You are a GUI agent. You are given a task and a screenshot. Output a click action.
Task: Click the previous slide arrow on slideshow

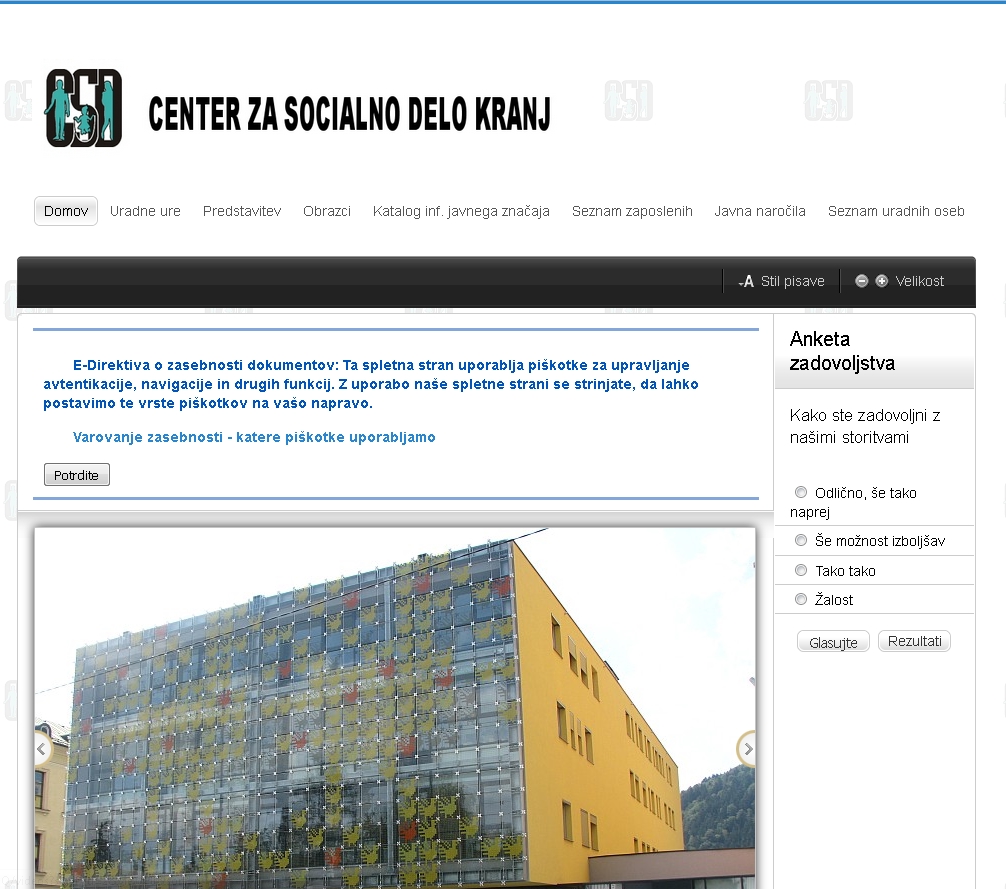point(42,748)
